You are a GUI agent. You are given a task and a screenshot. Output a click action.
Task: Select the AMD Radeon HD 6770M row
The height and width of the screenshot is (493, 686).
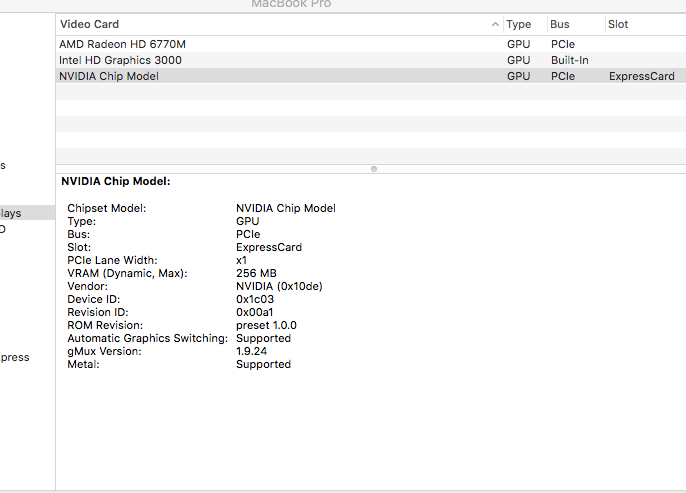tap(371, 44)
